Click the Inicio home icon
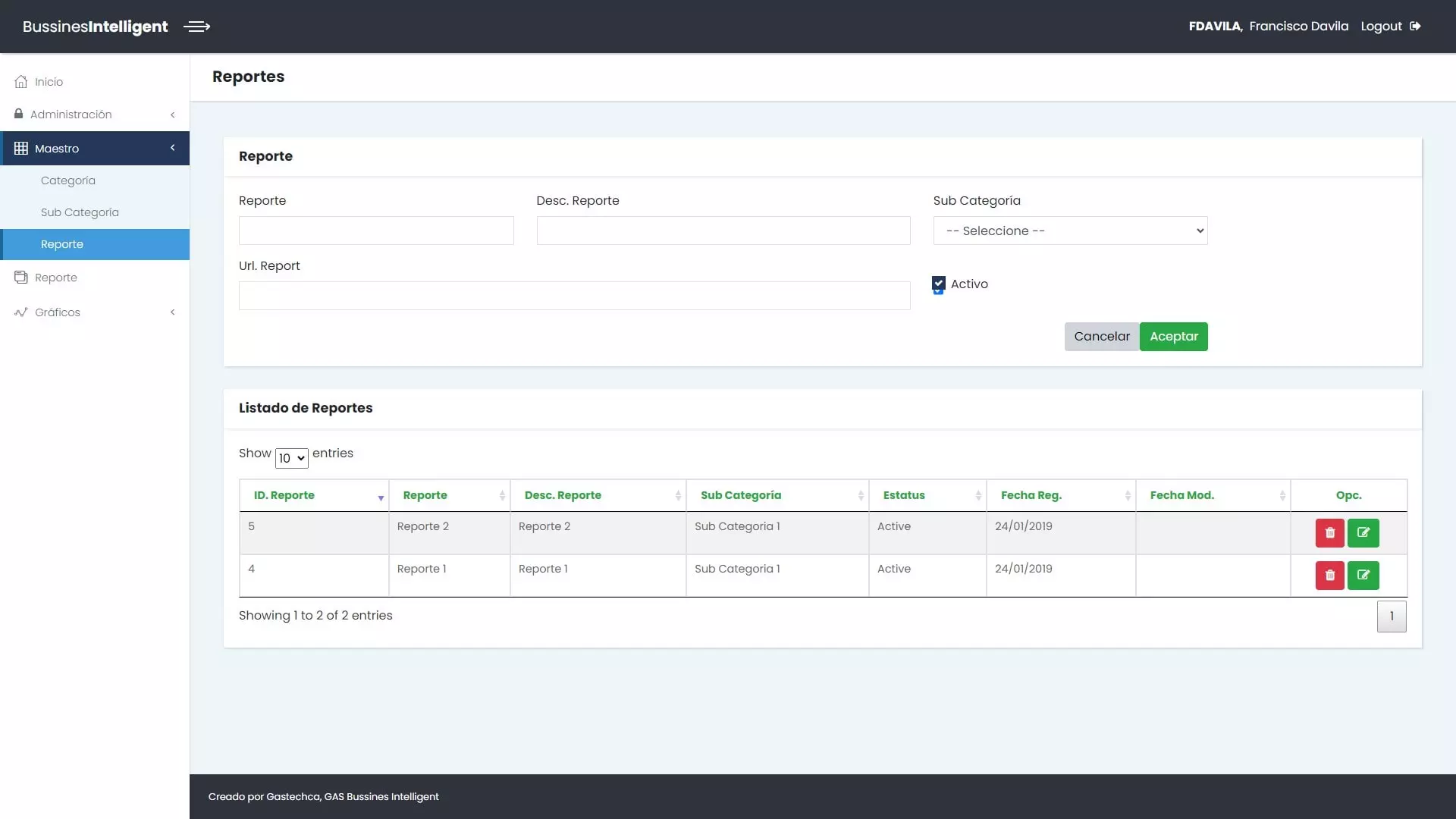The width and height of the screenshot is (1456, 819). [21, 82]
